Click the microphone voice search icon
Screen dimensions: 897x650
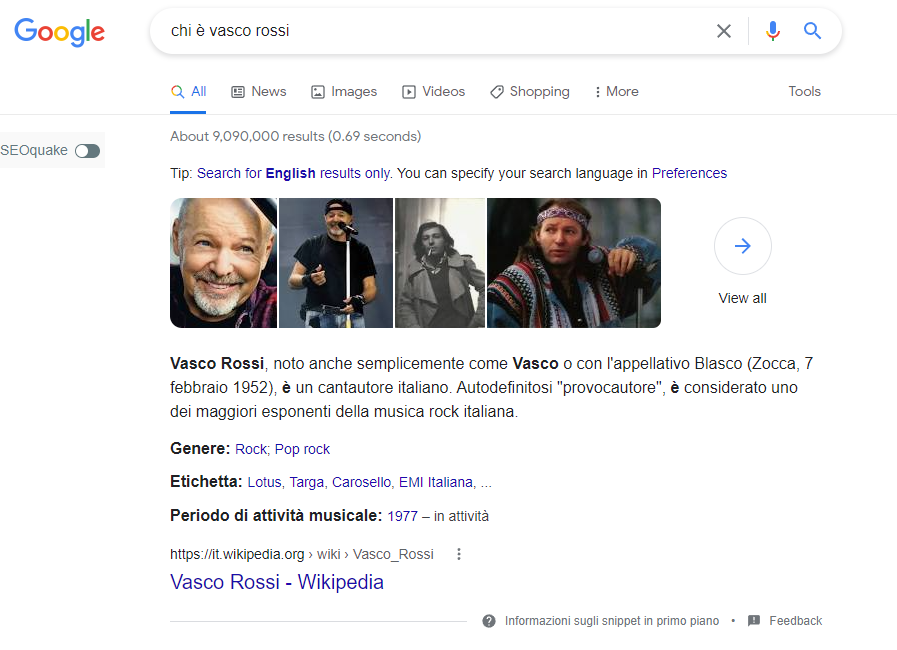[772, 31]
